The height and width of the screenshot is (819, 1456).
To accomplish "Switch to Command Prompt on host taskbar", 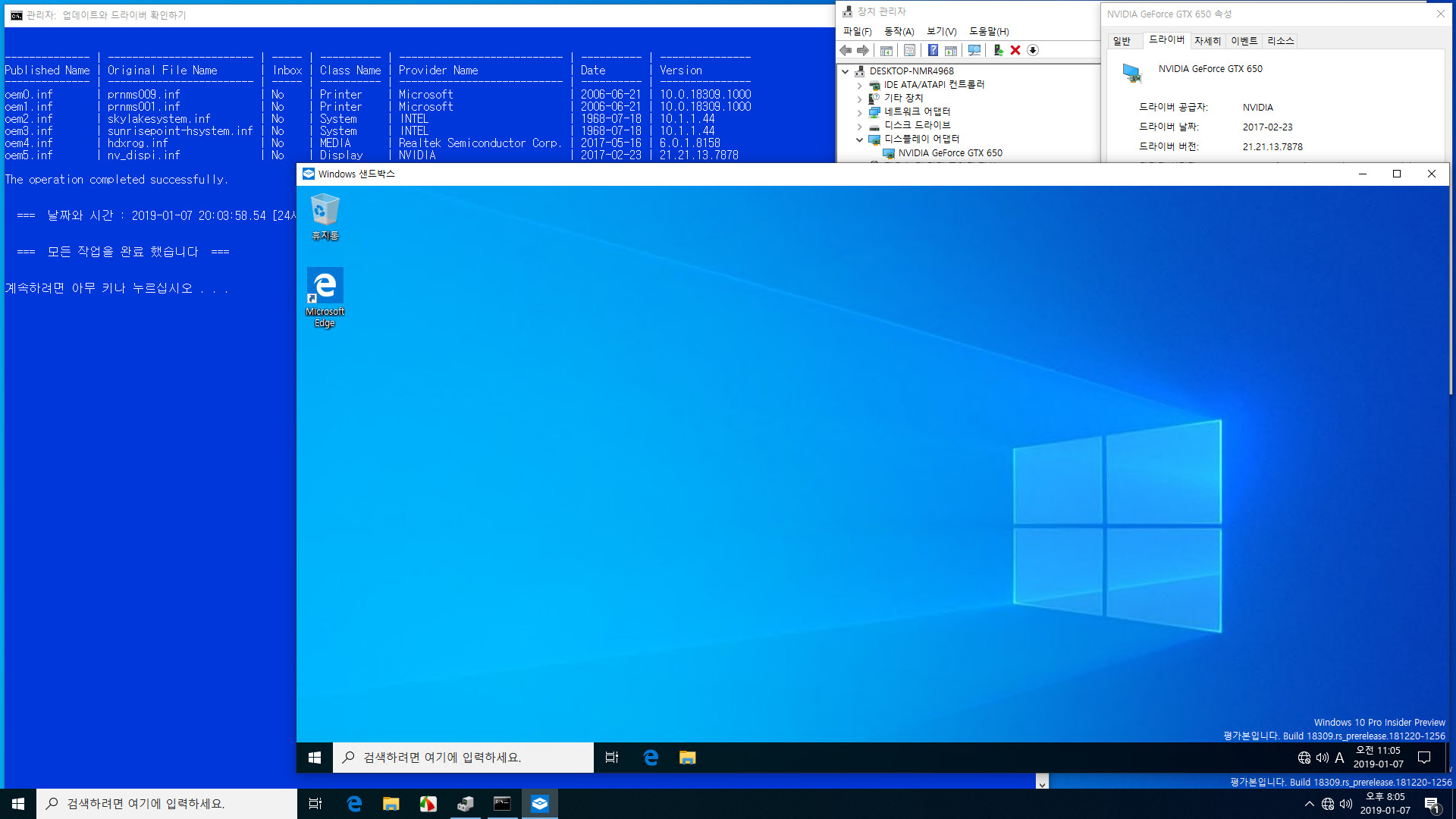I will [502, 804].
